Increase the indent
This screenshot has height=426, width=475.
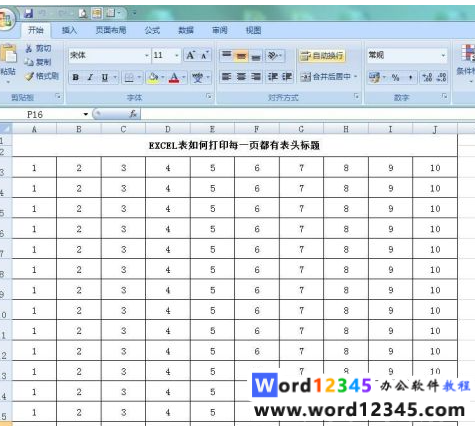tap(287, 77)
